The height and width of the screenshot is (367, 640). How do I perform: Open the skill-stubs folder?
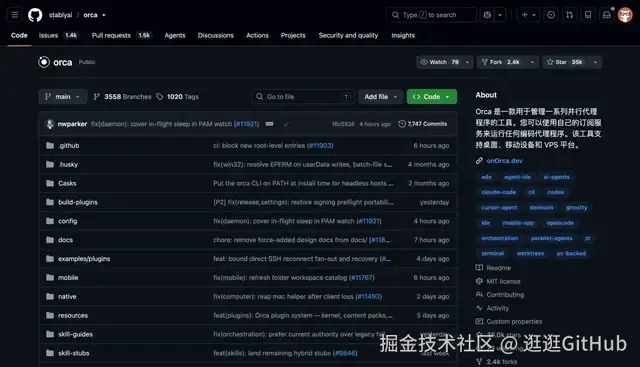pyautogui.click(x=73, y=353)
